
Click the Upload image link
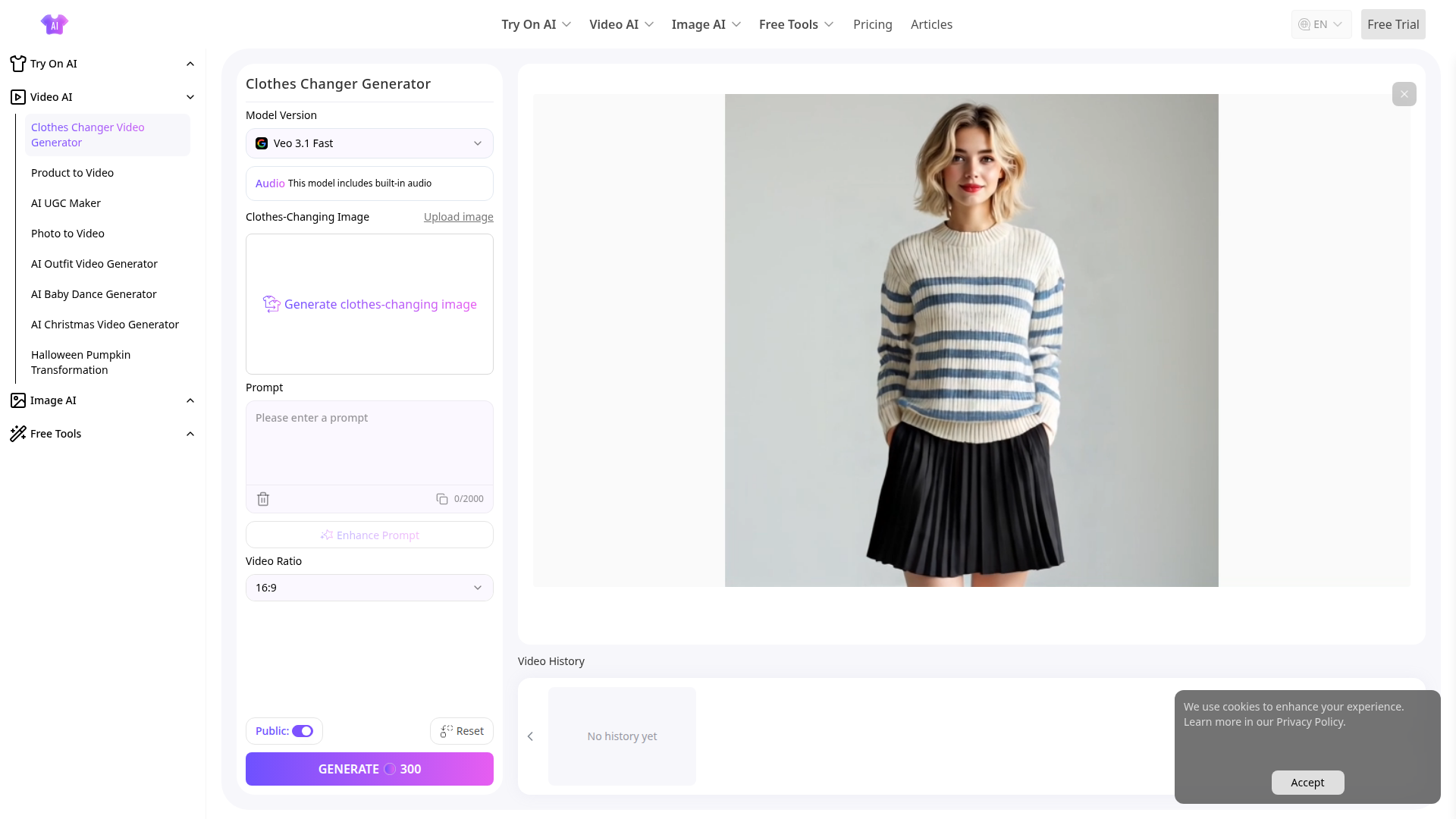(x=458, y=217)
